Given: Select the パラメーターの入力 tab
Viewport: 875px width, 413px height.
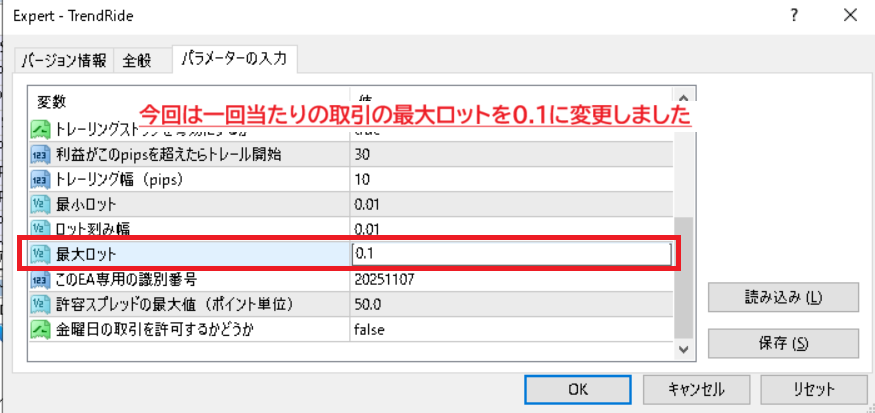Looking at the screenshot, I should tap(234, 59).
